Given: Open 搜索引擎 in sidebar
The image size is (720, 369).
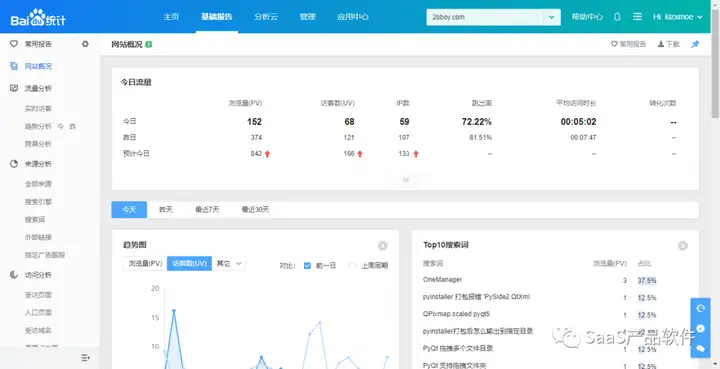Looking at the screenshot, I should pyautogui.click(x=38, y=201).
